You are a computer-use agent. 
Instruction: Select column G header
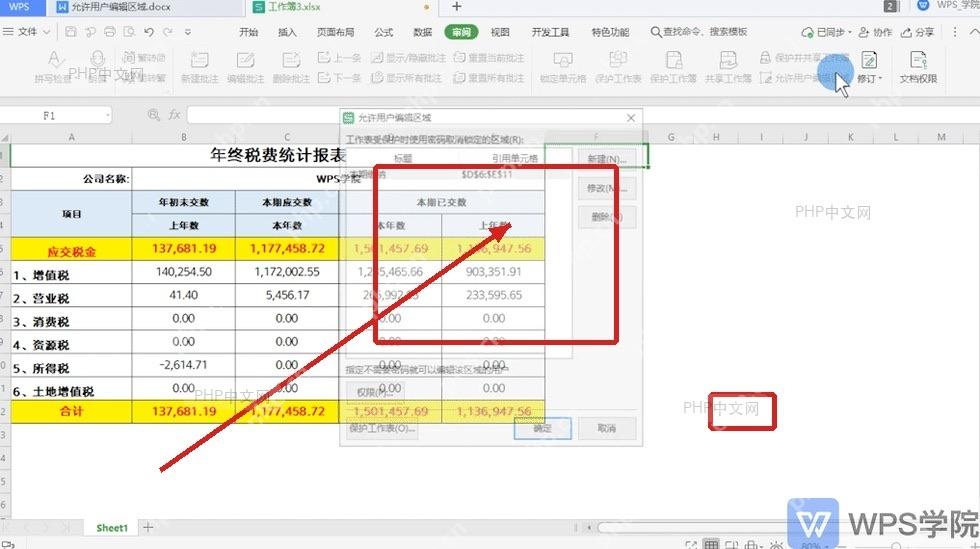coord(671,137)
